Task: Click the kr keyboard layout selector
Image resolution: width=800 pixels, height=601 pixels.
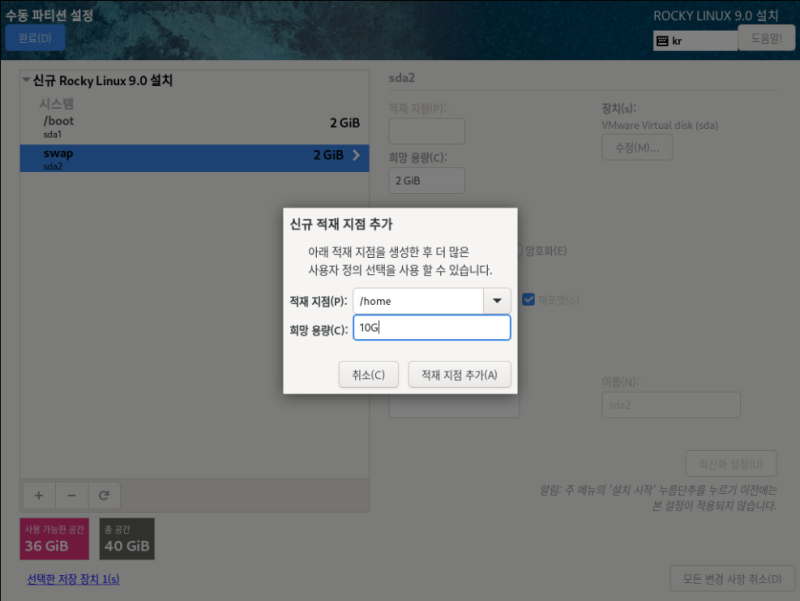Action: pos(695,41)
